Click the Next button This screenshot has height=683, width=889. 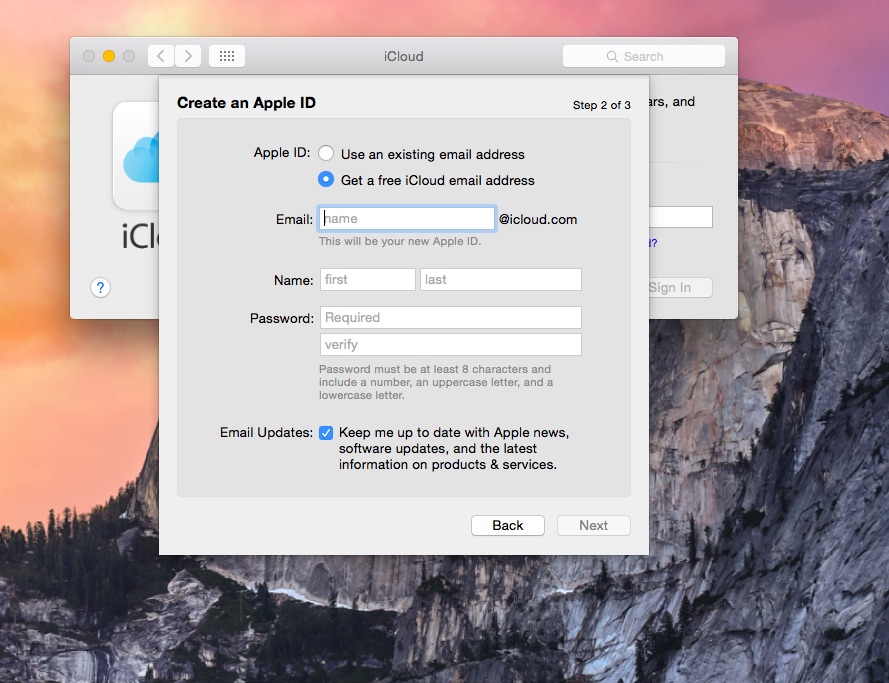click(594, 525)
